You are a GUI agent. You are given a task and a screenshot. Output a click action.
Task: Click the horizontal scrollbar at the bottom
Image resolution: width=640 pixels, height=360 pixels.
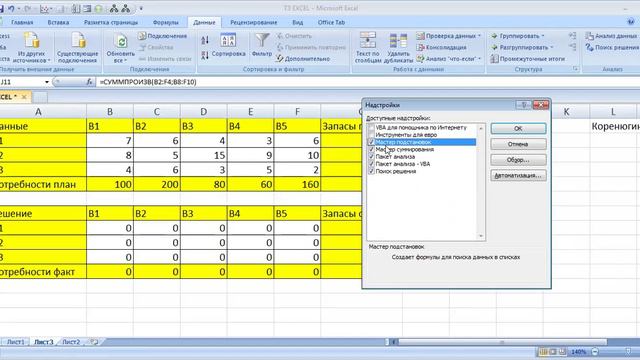point(502,342)
